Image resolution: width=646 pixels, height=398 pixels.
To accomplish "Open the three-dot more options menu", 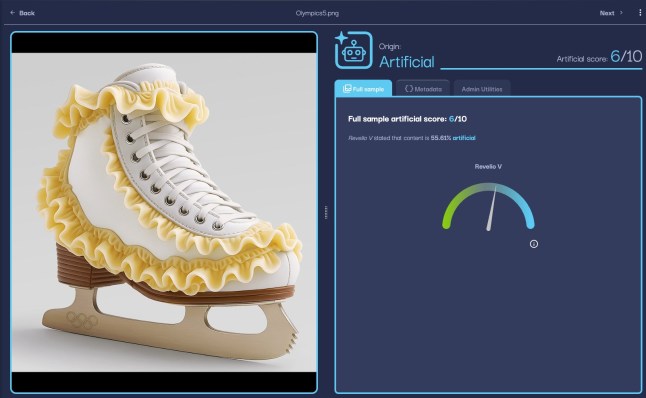I will (640, 13).
